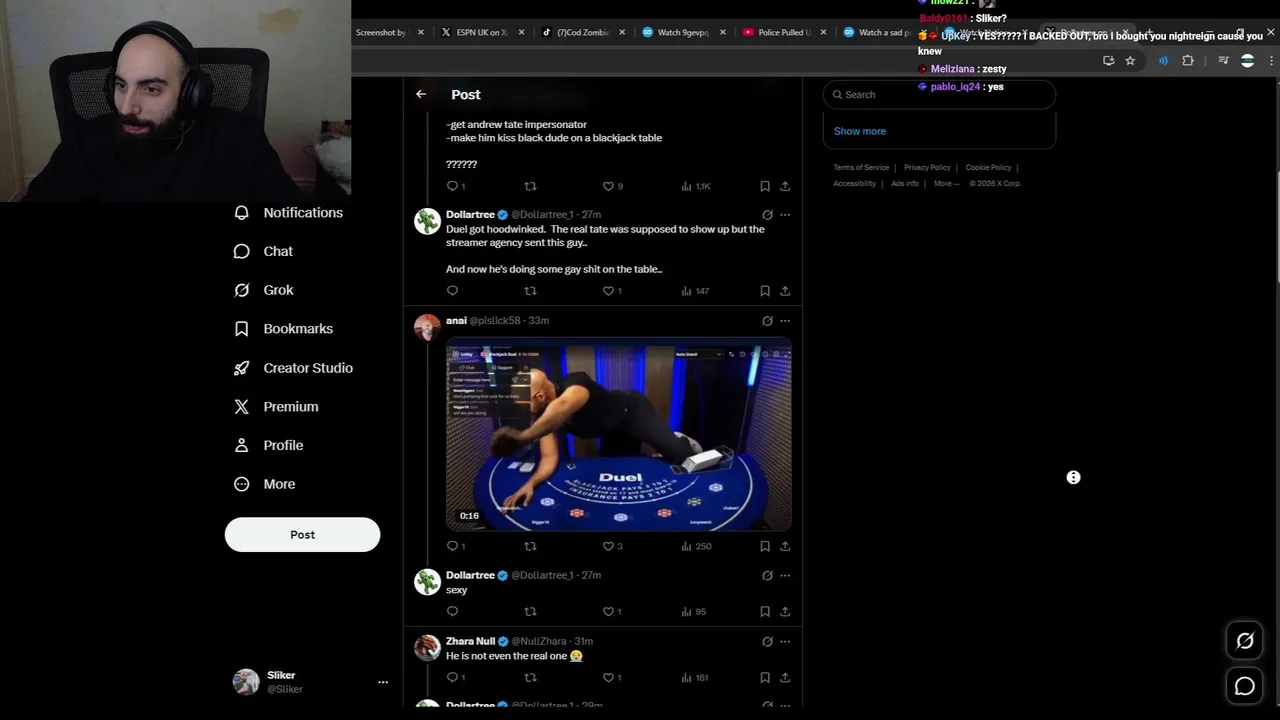Repost the blackjack table post
The height and width of the screenshot is (720, 1280).
click(x=530, y=186)
